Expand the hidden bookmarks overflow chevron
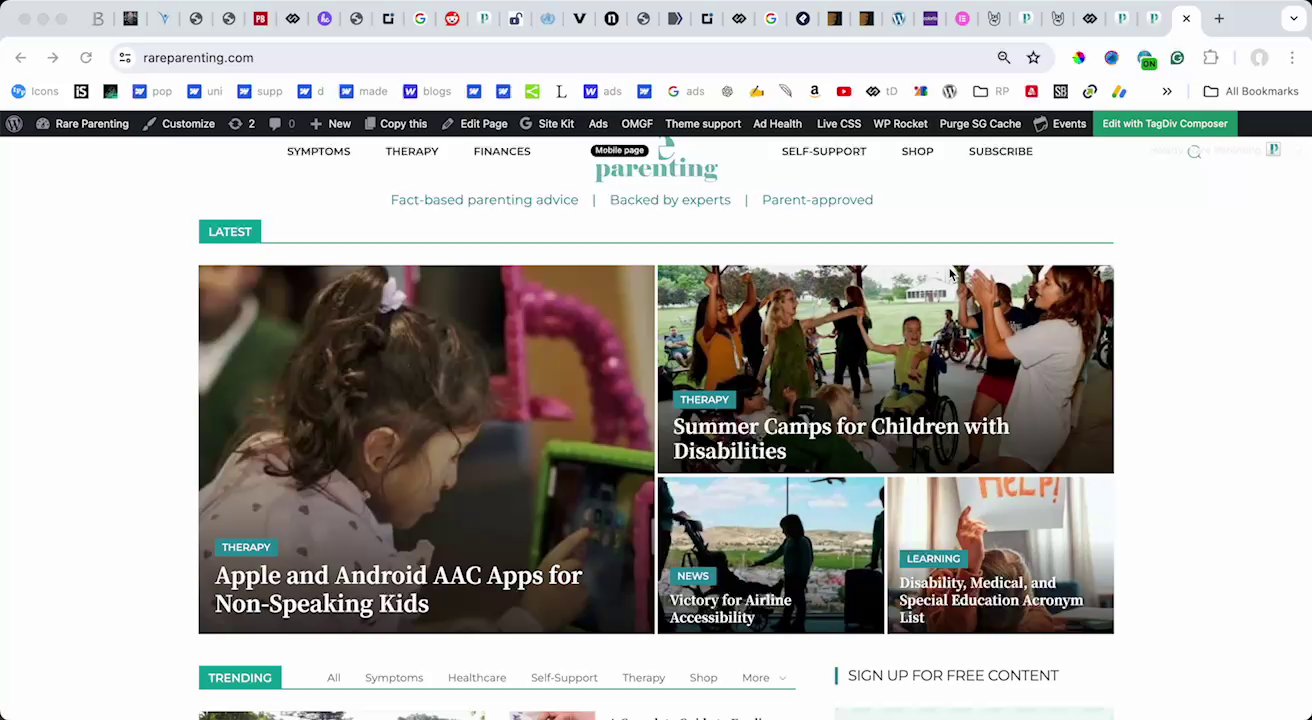 [1167, 91]
